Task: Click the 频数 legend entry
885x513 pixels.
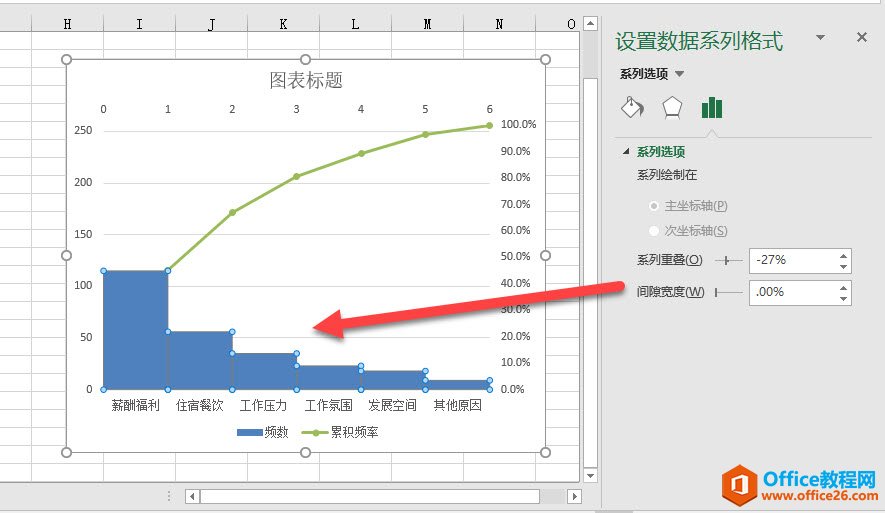Action: [263, 432]
